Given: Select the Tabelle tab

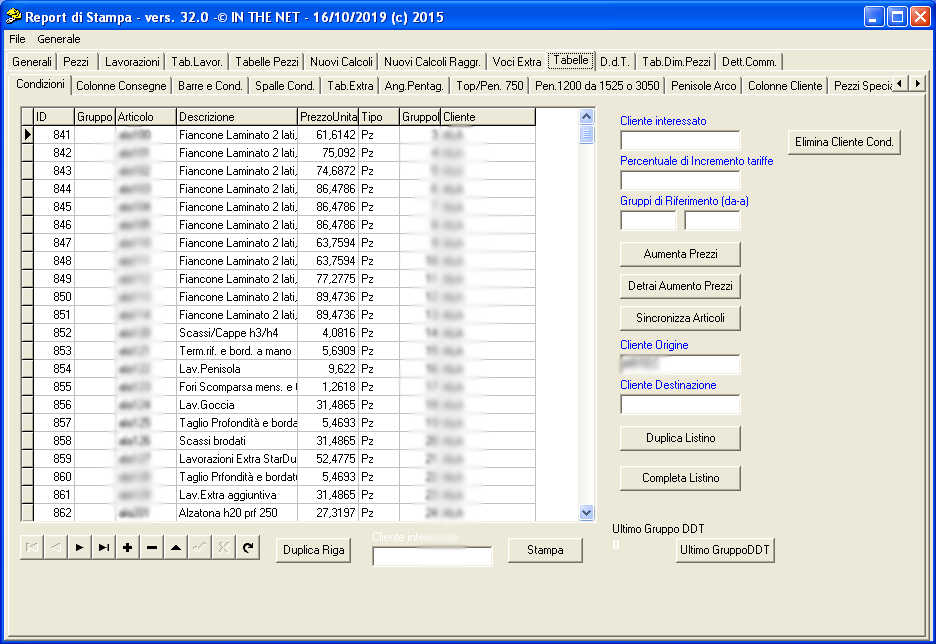Looking at the screenshot, I should pyautogui.click(x=571, y=60).
